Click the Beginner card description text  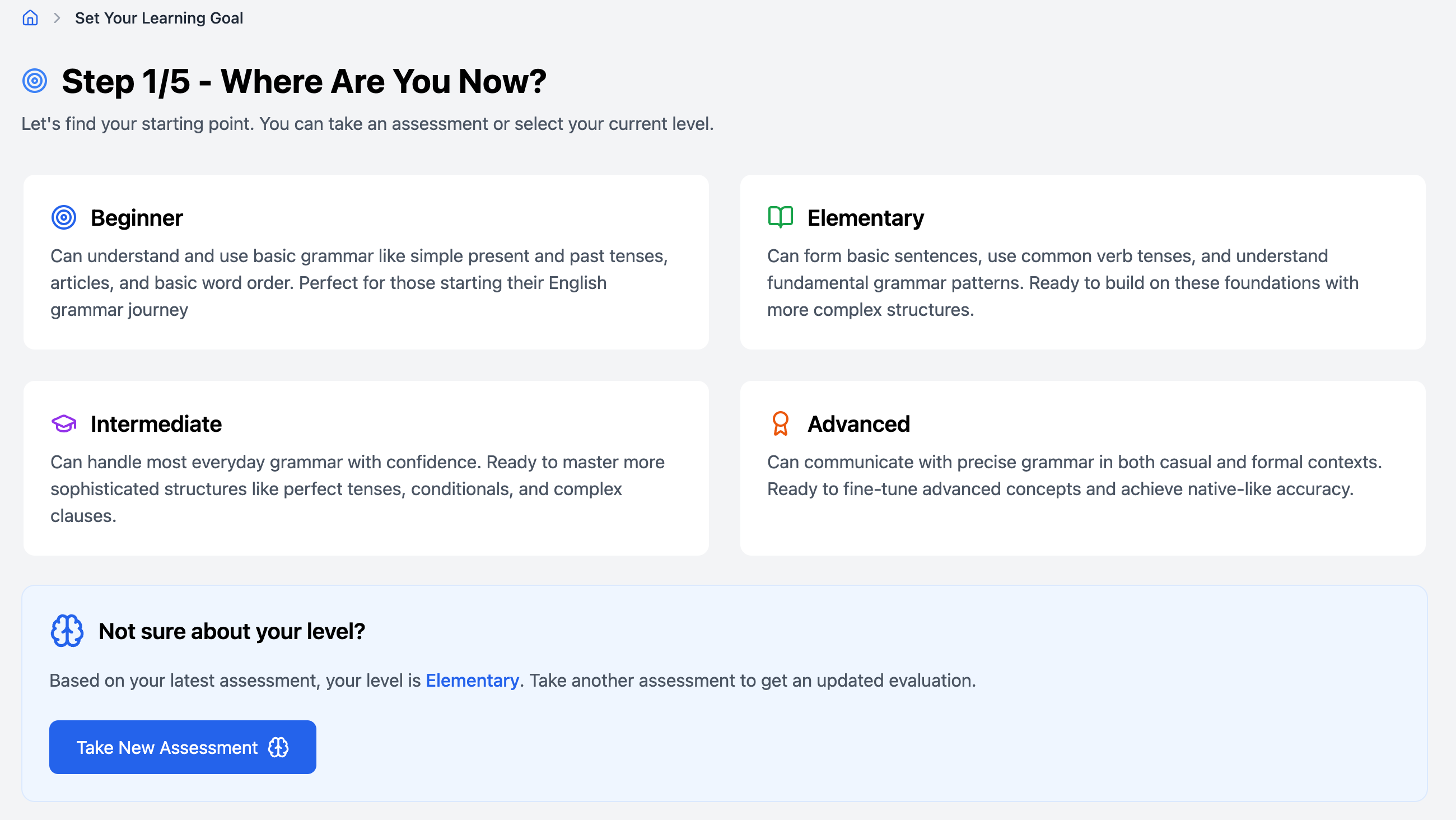pos(360,283)
